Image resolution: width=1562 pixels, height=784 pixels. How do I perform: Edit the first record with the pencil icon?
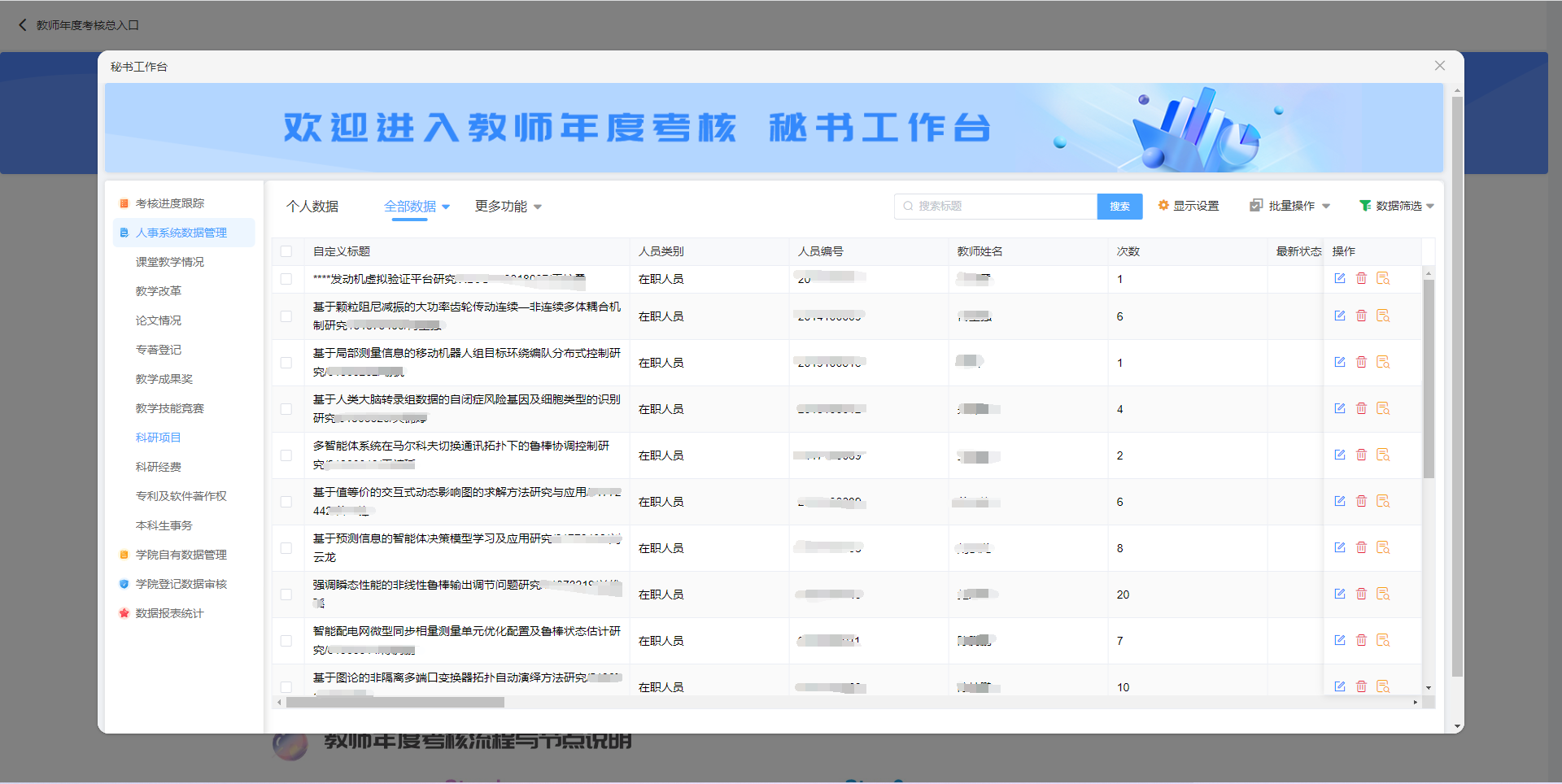coord(1340,278)
